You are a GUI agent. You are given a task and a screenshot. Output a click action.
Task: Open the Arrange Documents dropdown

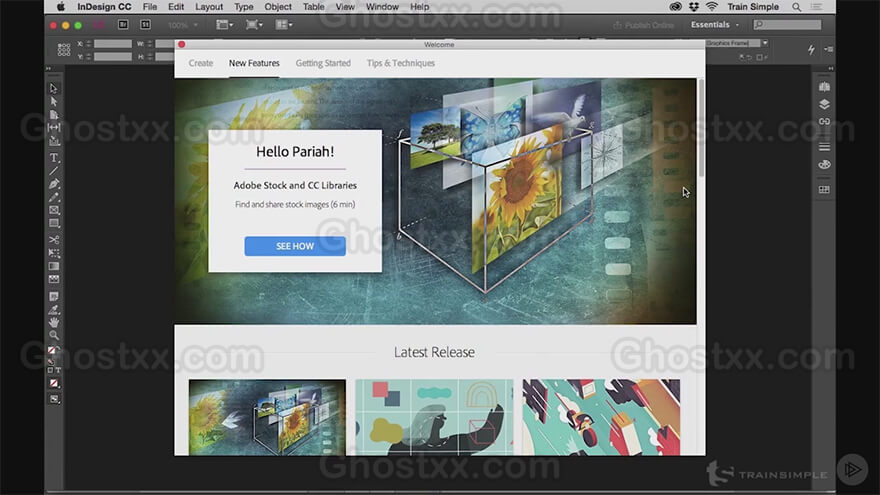click(x=283, y=25)
